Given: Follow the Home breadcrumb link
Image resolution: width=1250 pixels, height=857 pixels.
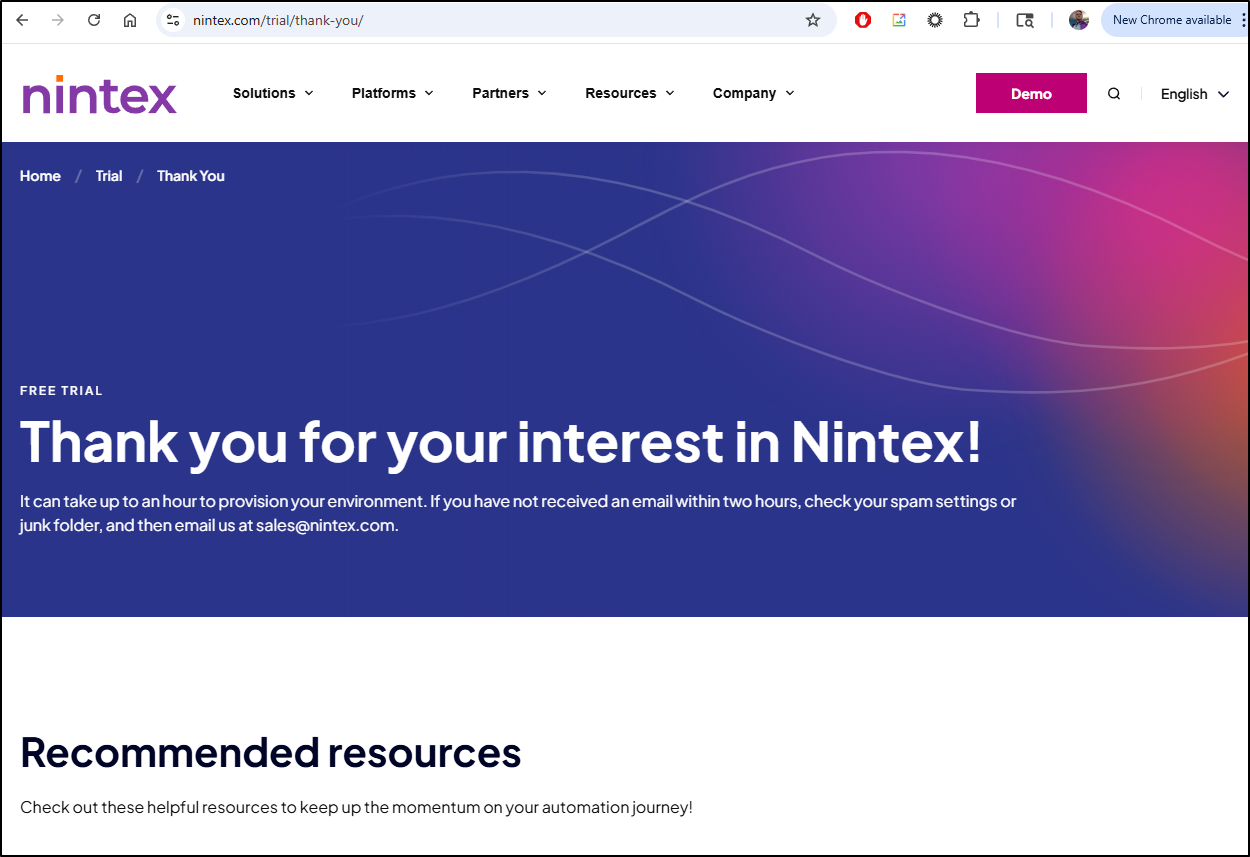Looking at the screenshot, I should (40, 176).
